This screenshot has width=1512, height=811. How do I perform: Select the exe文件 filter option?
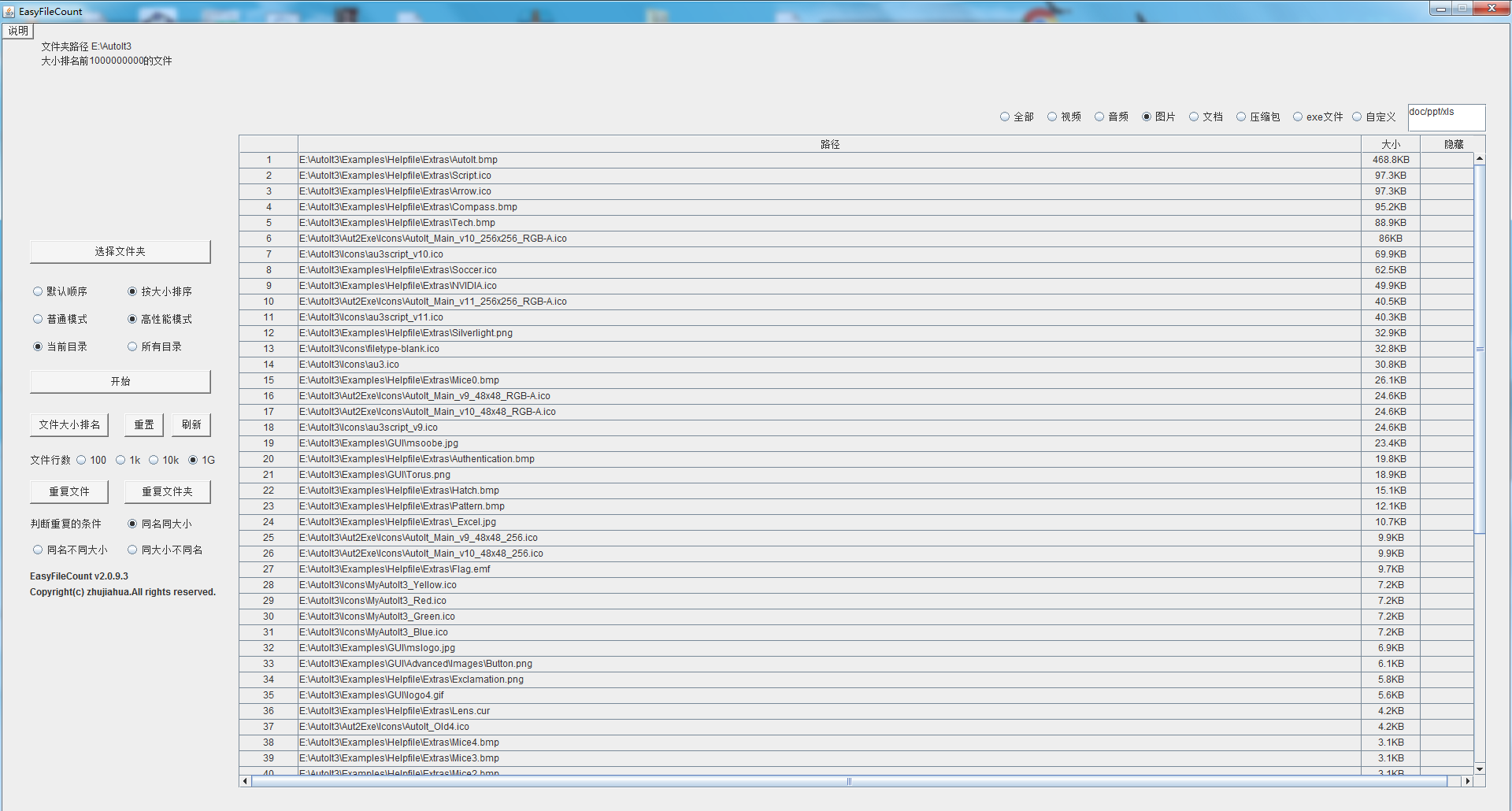pos(1298,117)
